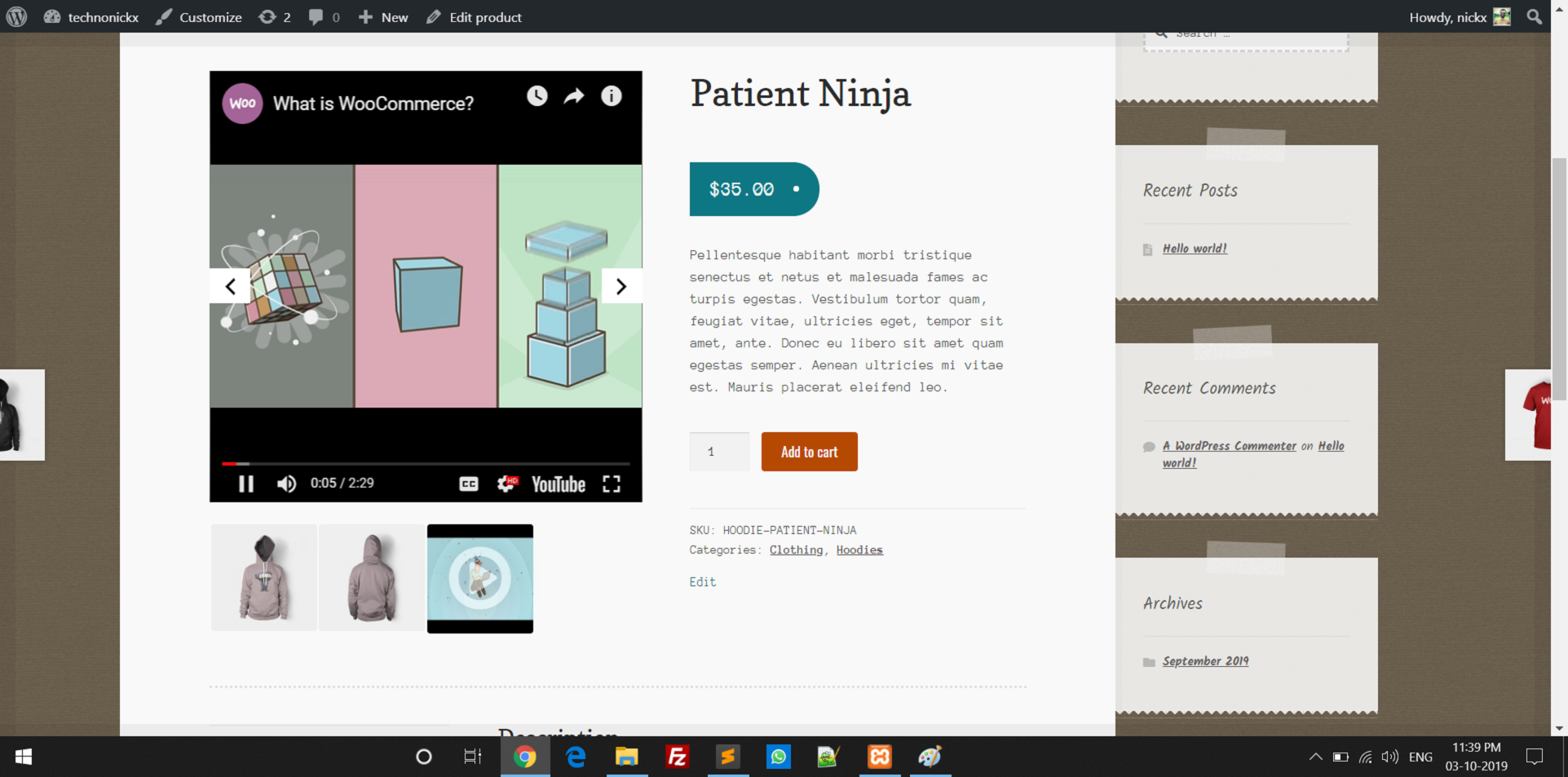Mute the video volume speaker icon

click(x=286, y=484)
